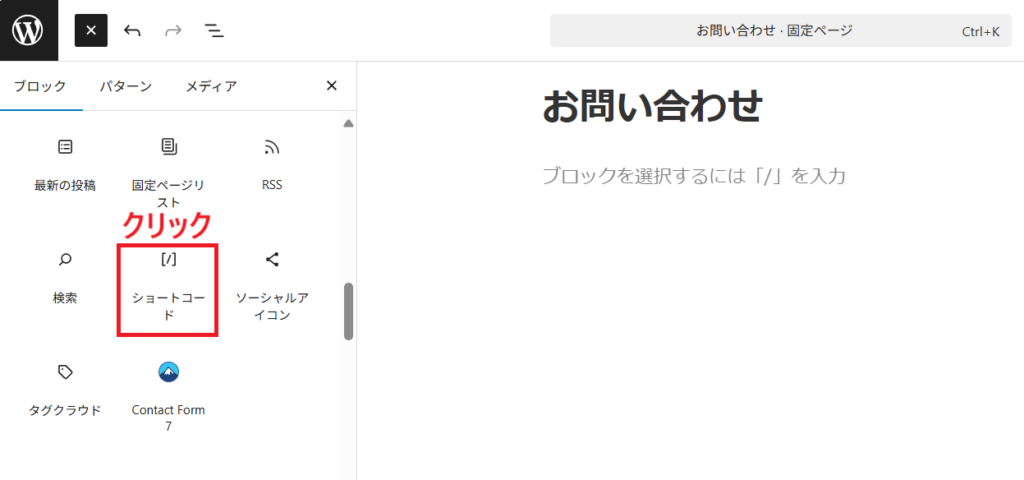
Task: Click the undo arrow icon
Action: 132,30
